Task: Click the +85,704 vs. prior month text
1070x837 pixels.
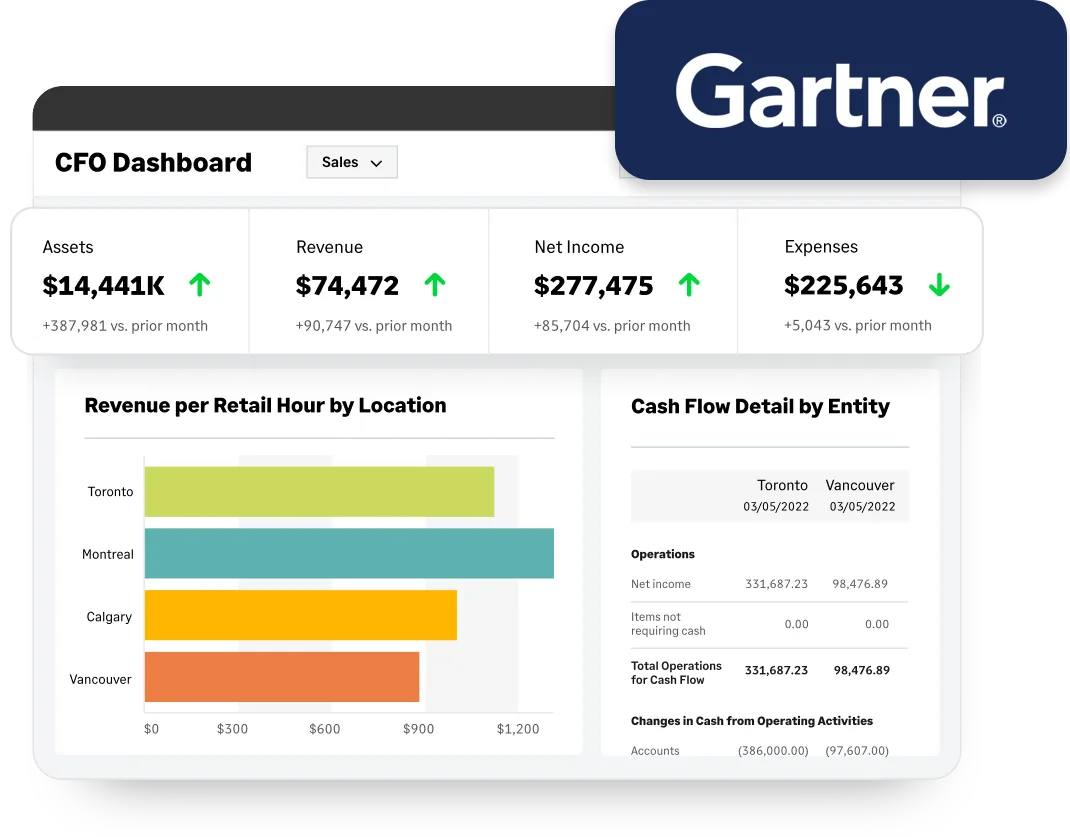Action: [x=612, y=326]
